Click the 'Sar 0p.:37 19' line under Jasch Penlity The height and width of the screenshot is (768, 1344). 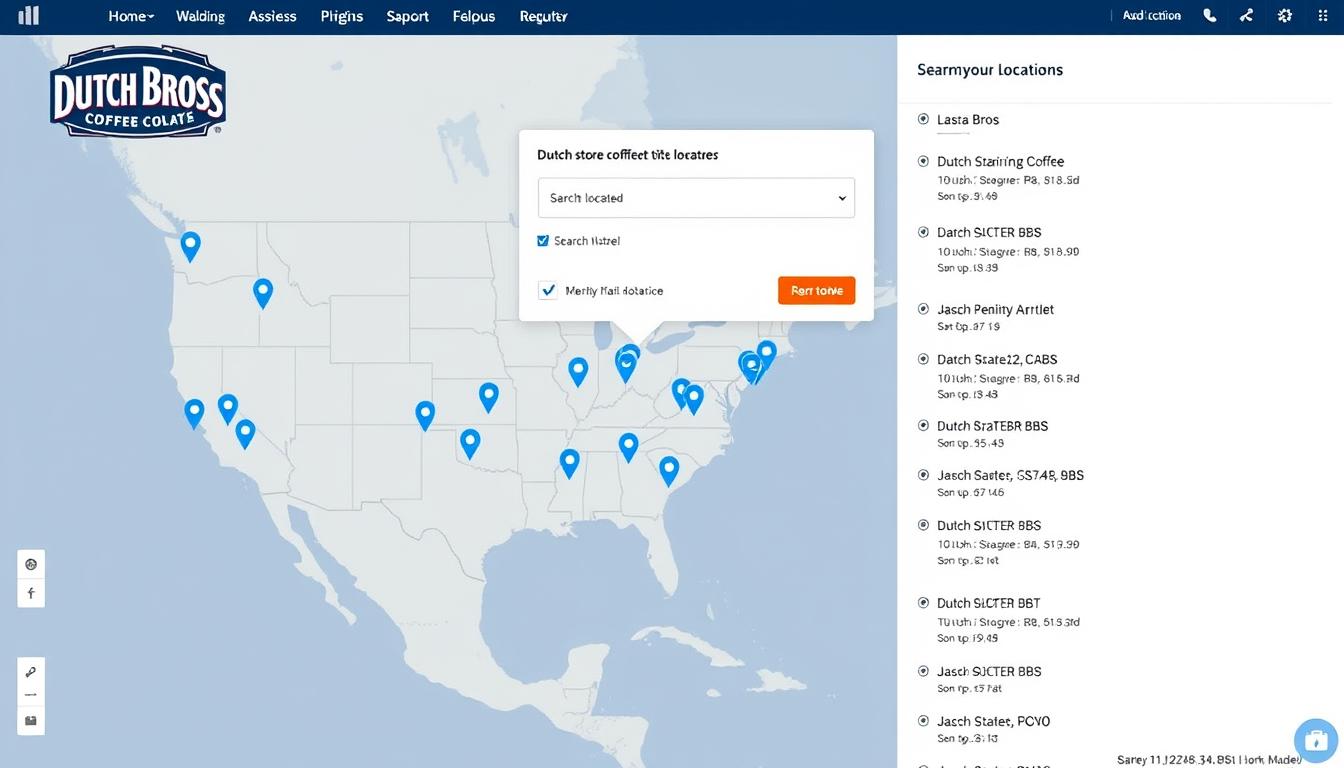(968, 327)
